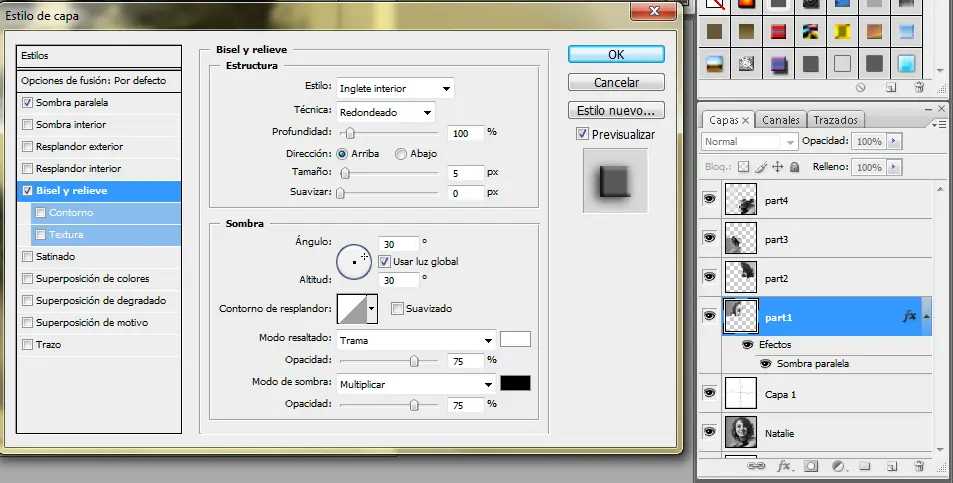This screenshot has height=483, width=953.
Task: Create a new layer group folder icon
Action: pyautogui.click(x=865, y=466)
